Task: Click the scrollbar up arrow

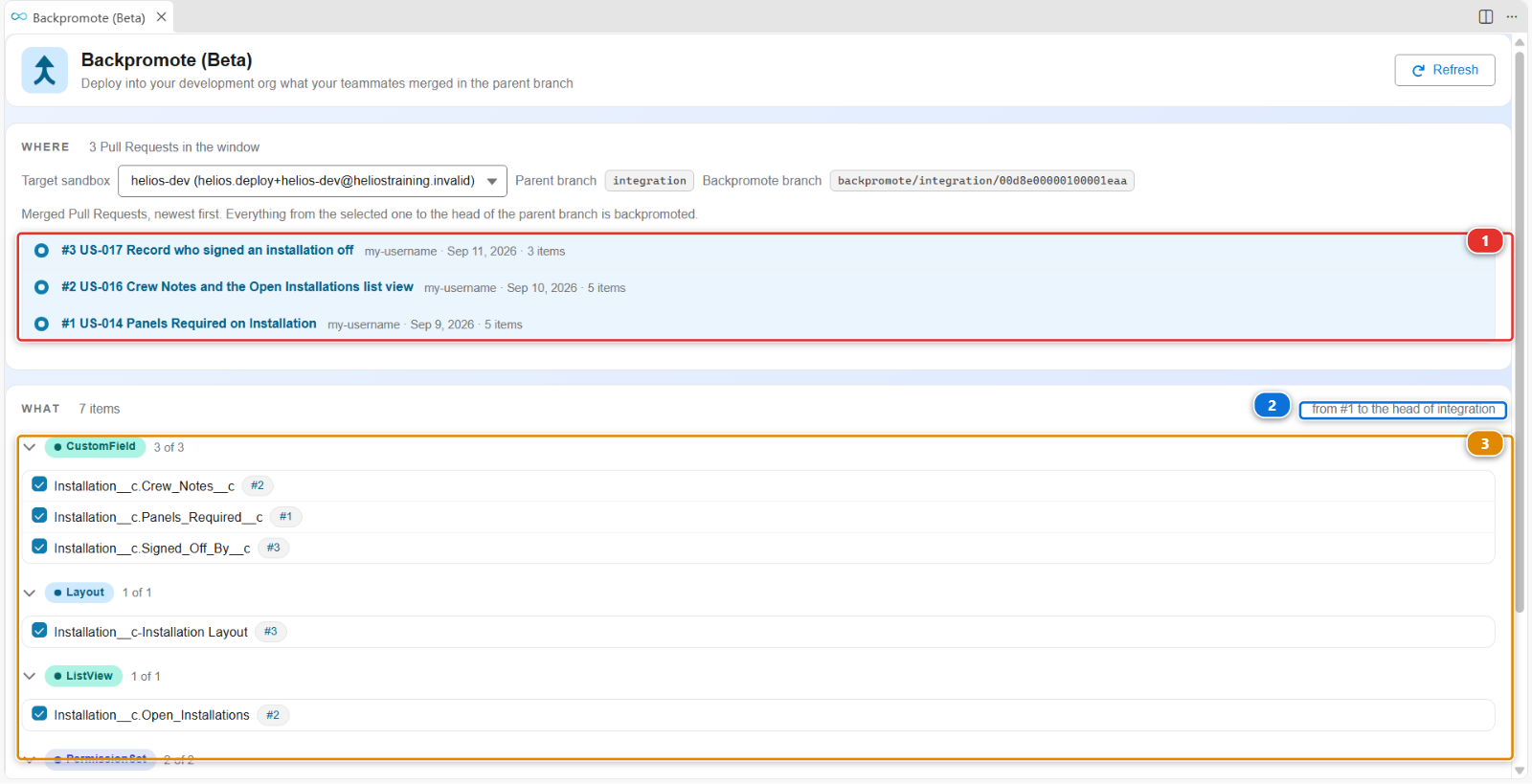Action: [x=1520, y=43]
